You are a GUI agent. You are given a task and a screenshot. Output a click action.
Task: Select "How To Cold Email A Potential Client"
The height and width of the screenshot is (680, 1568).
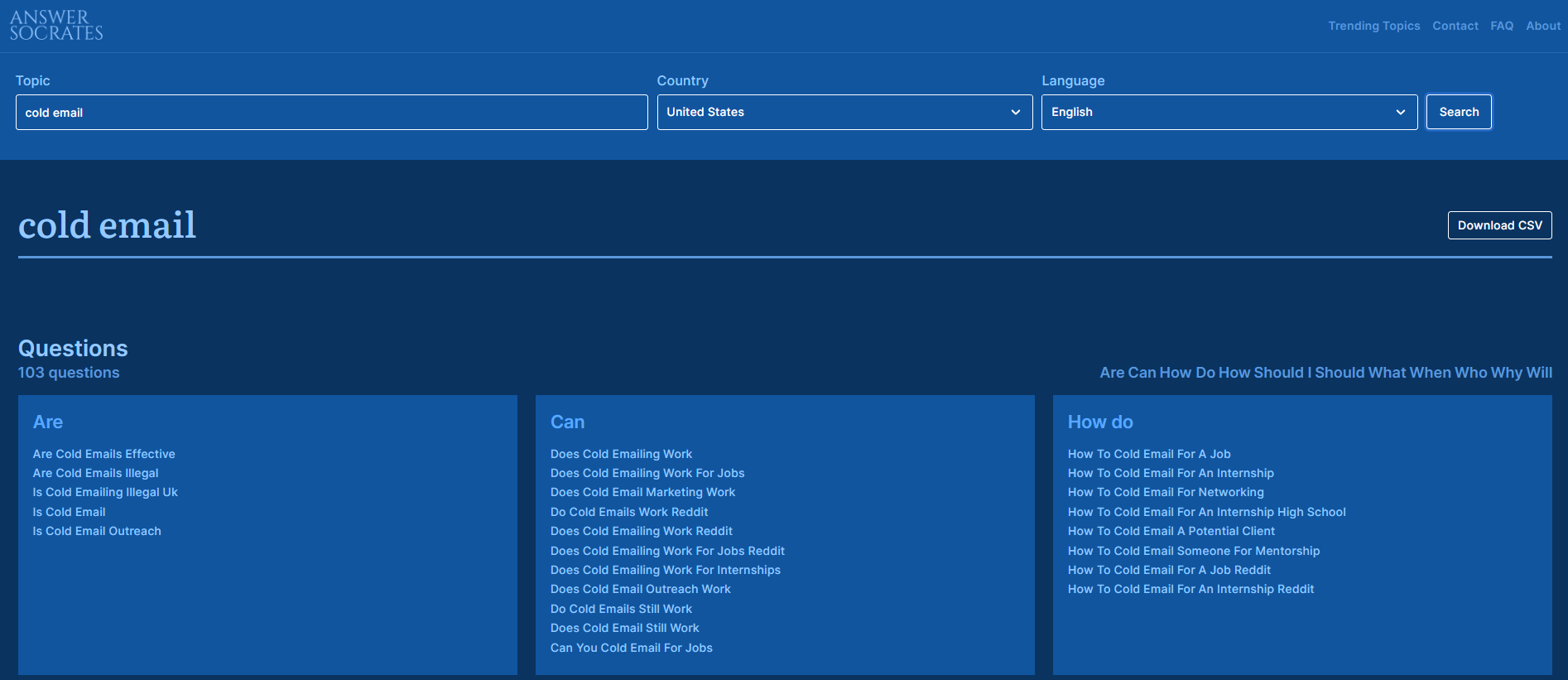pyautogui.click(x=1171, y=531)
